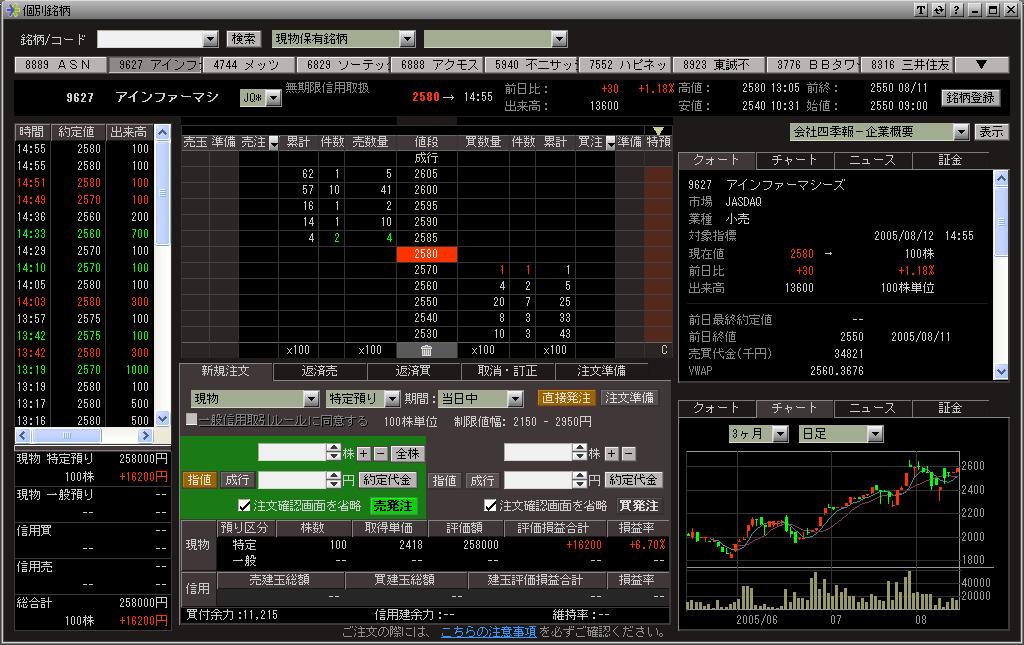This screenshot has width=1024, height=645.
Task: Select 直接発注 order mode
Action: (566, 398)
